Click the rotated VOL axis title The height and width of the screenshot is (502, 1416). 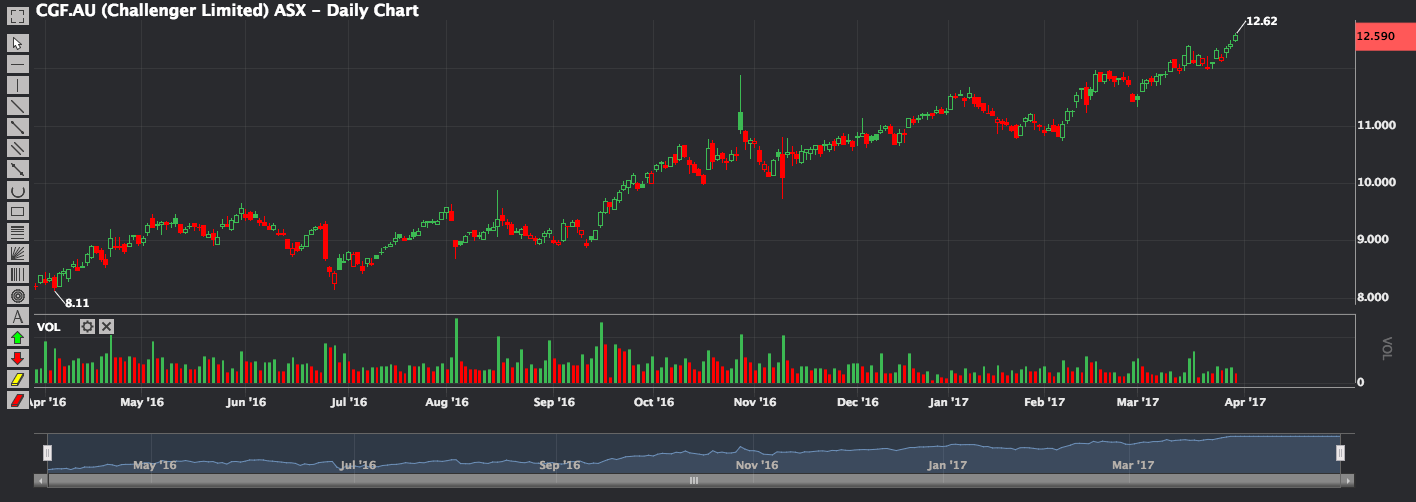click(1386, 349)
